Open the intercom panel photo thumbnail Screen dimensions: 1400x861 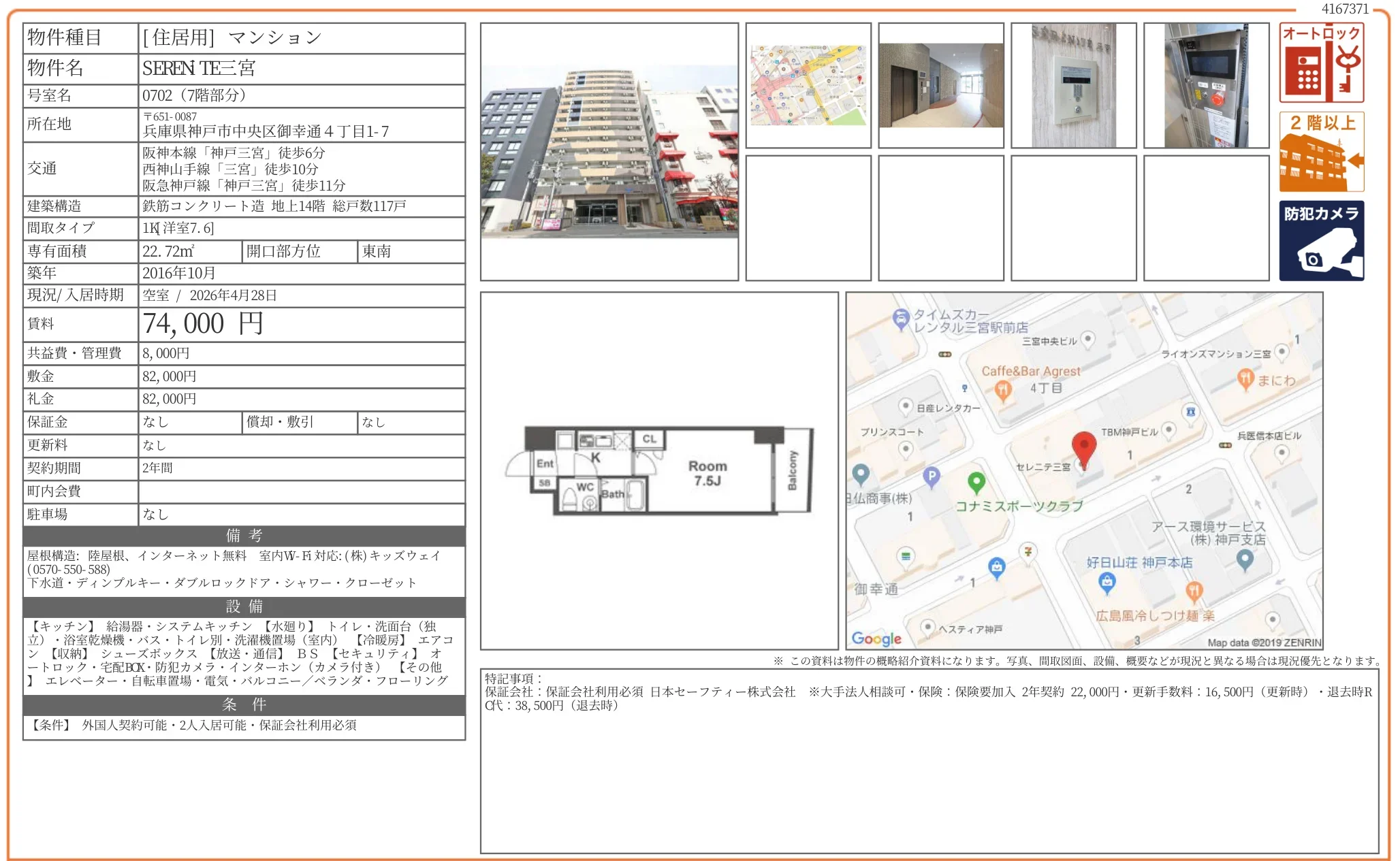1074,86
